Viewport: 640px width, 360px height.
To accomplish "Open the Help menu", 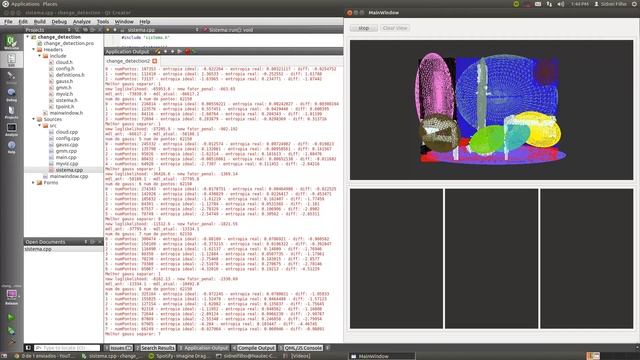I will pyautogui.click(x=145, y=22).
